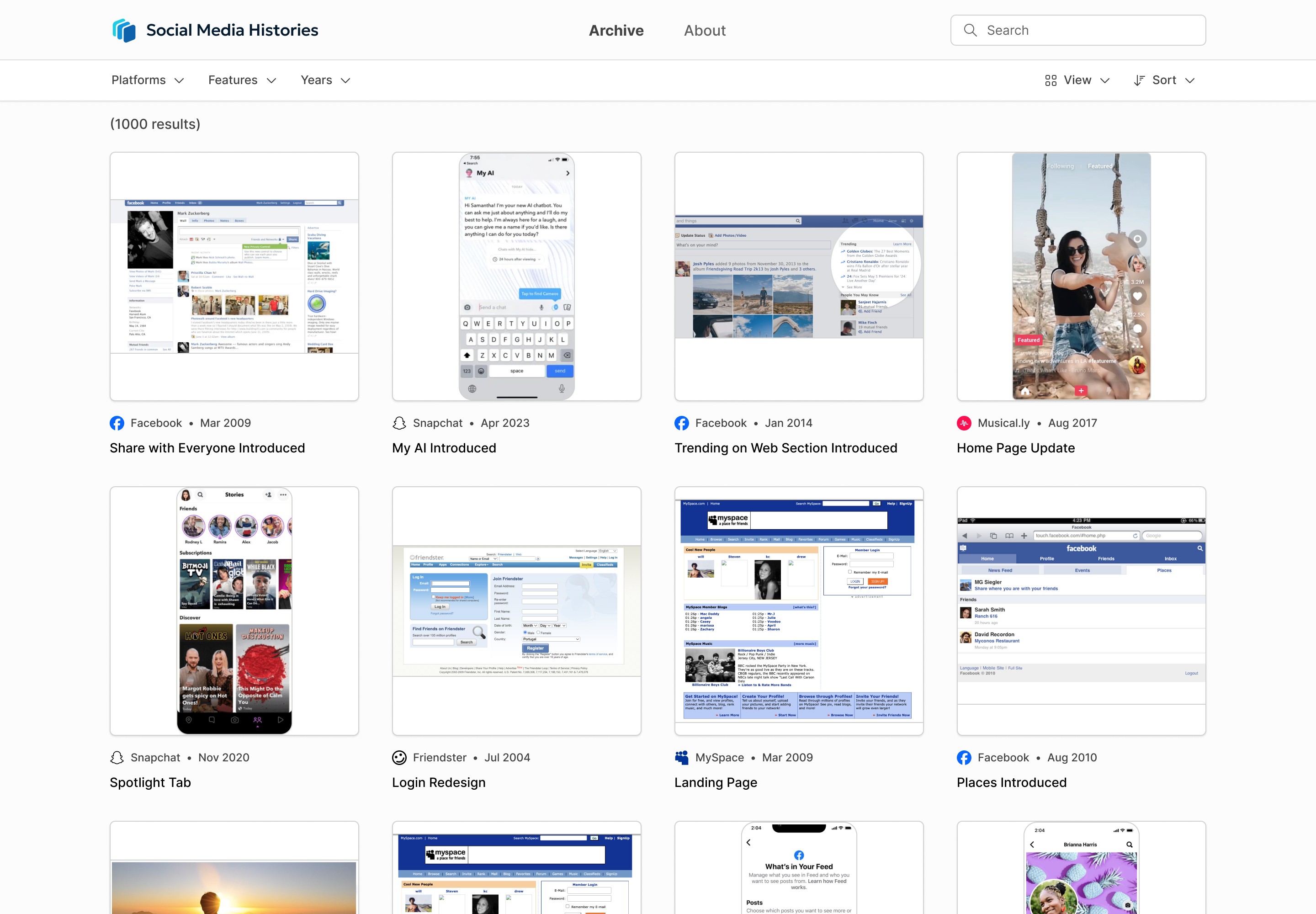Click the Facebook icon beside Mar 2009

click(117, 423)
